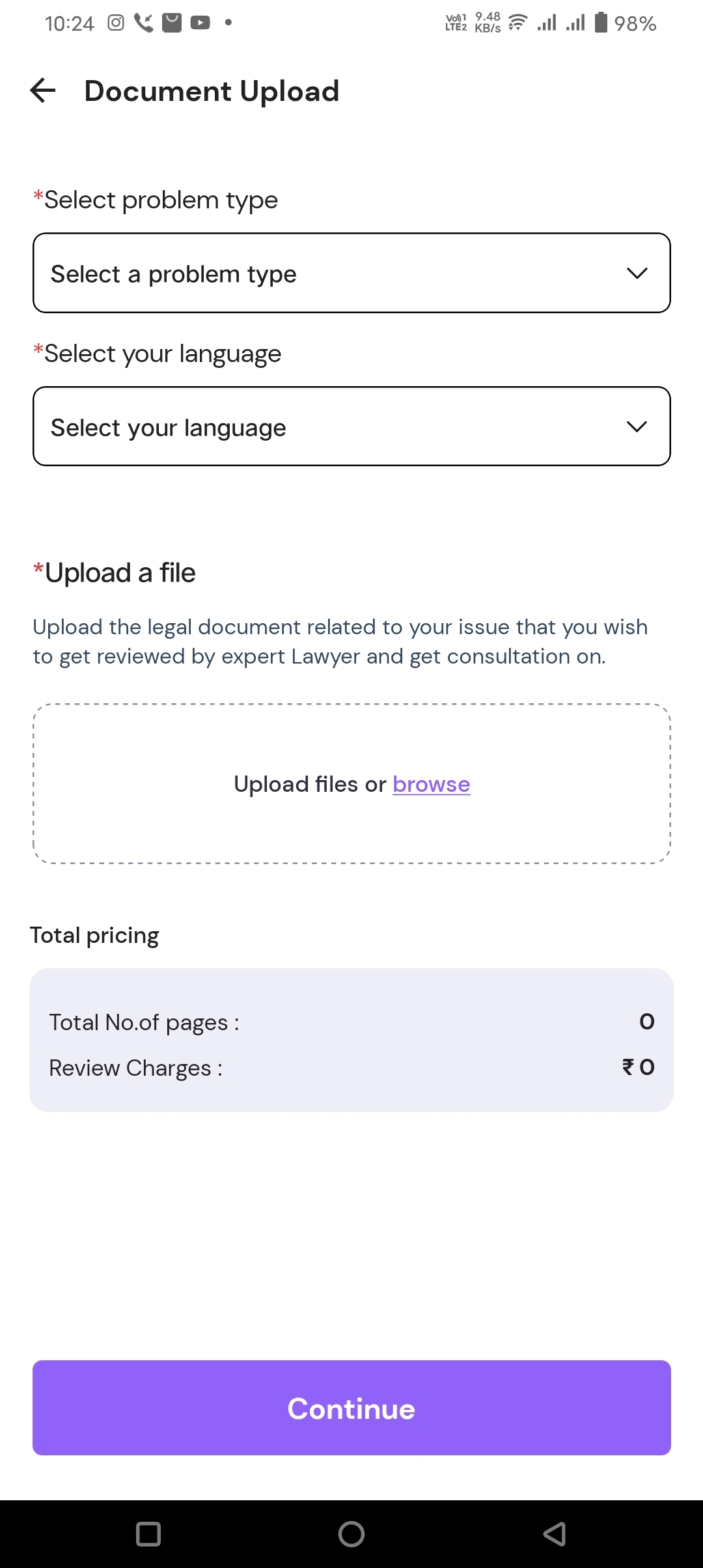Expand the language chevron arrow
This screenshot has width=703, height=1568.
click(637, 427)
